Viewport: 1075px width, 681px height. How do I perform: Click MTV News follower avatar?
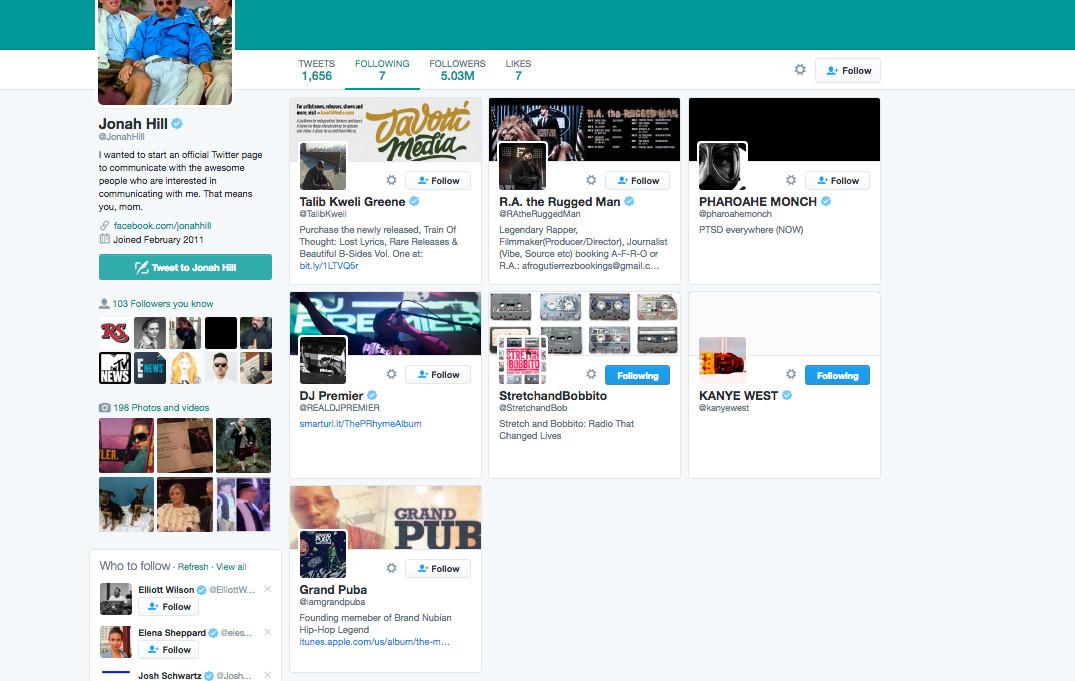coord(115,368)
